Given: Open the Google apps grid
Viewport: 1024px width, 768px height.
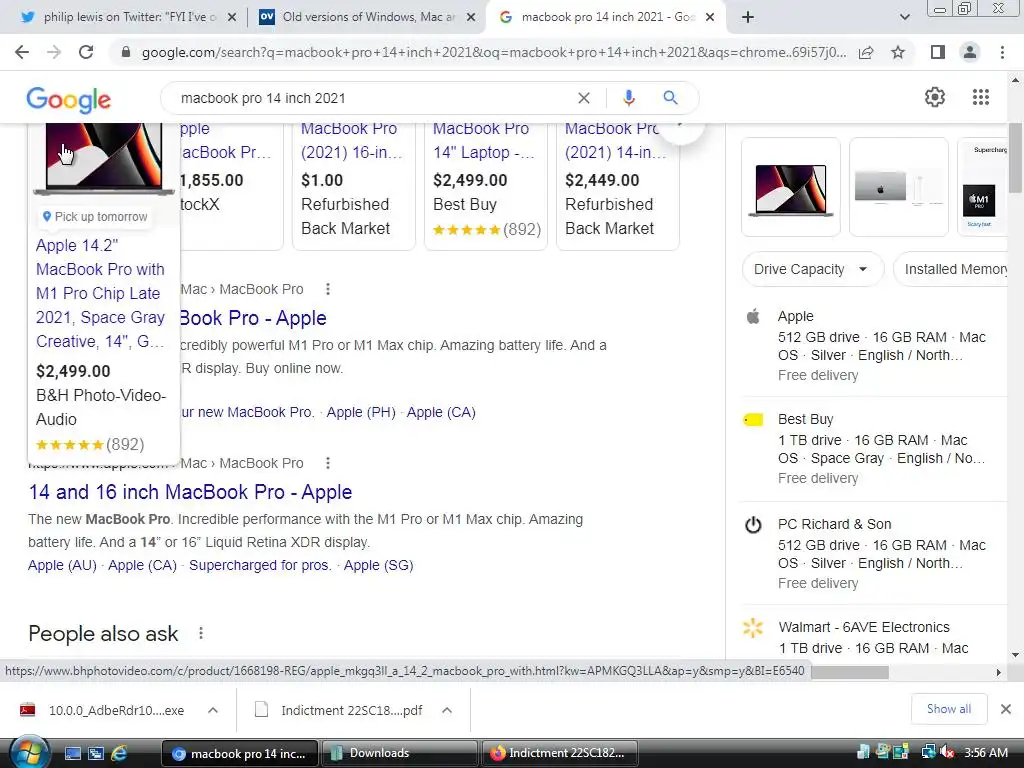Looking at the screenshot, I should tap(980, 97).
